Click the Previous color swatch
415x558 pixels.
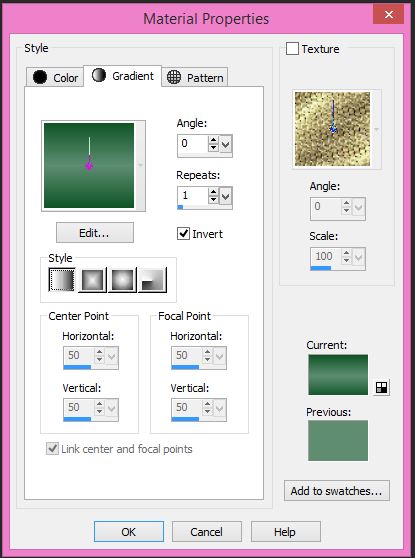tap(338, 441)
